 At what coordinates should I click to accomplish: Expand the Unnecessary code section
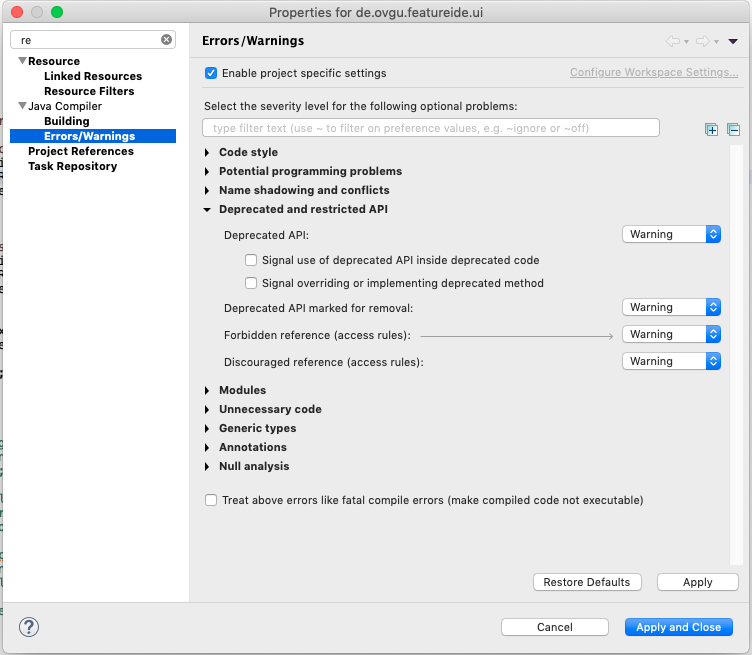(x=207, y=409)
